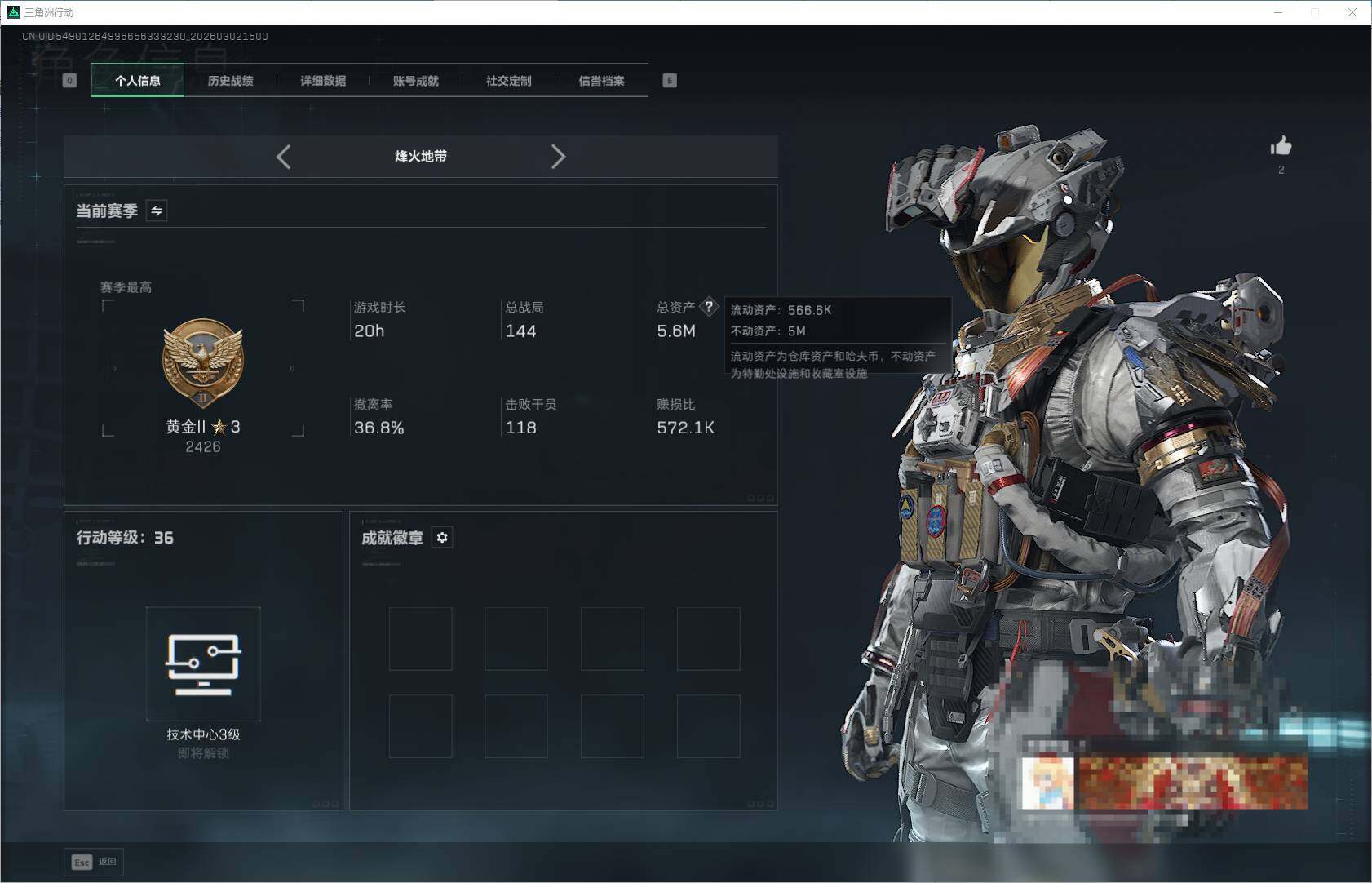Open the 账号成就 tab
This screenshot has width=1372, height=883.
click(x=416, y=80)
